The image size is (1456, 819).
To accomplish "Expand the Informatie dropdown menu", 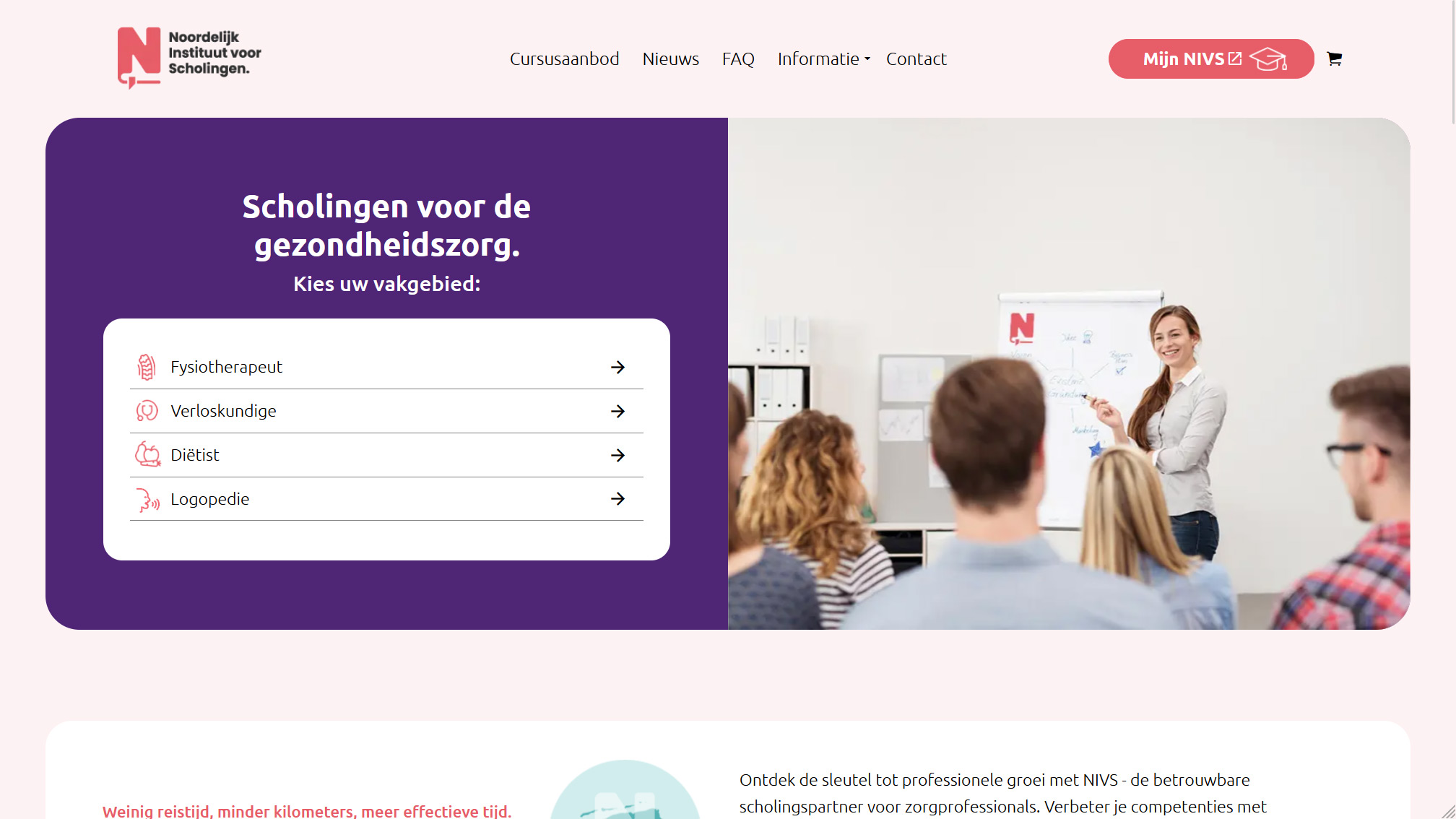I will tap(823, 59).
